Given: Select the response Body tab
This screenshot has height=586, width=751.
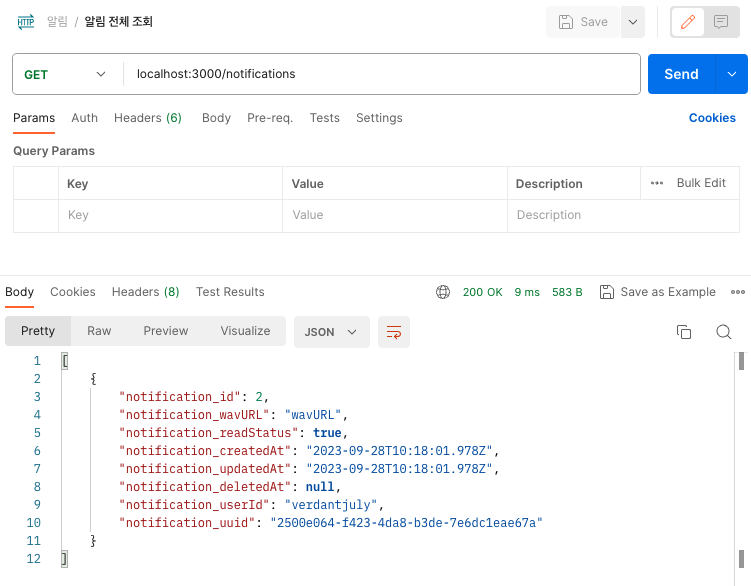Looking at the screenshot, I should pos(20,292).
